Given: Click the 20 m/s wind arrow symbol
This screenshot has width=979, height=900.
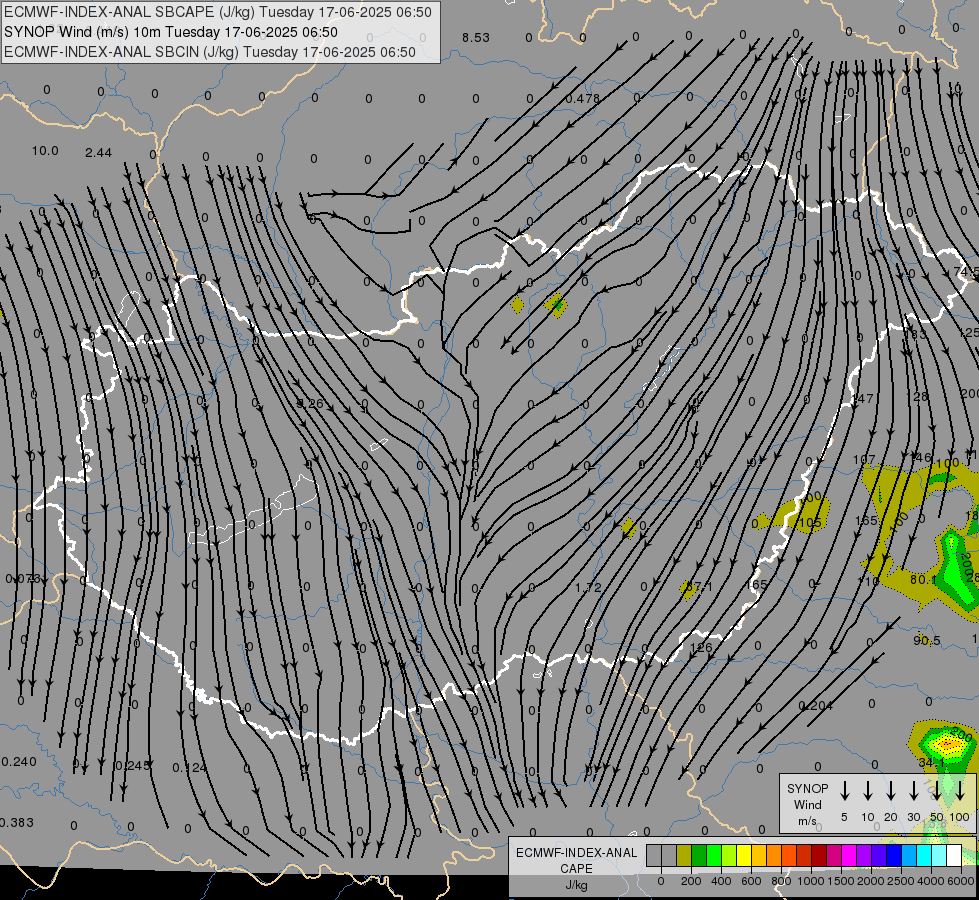Looking at the screenshot, I should pos(891,790).
